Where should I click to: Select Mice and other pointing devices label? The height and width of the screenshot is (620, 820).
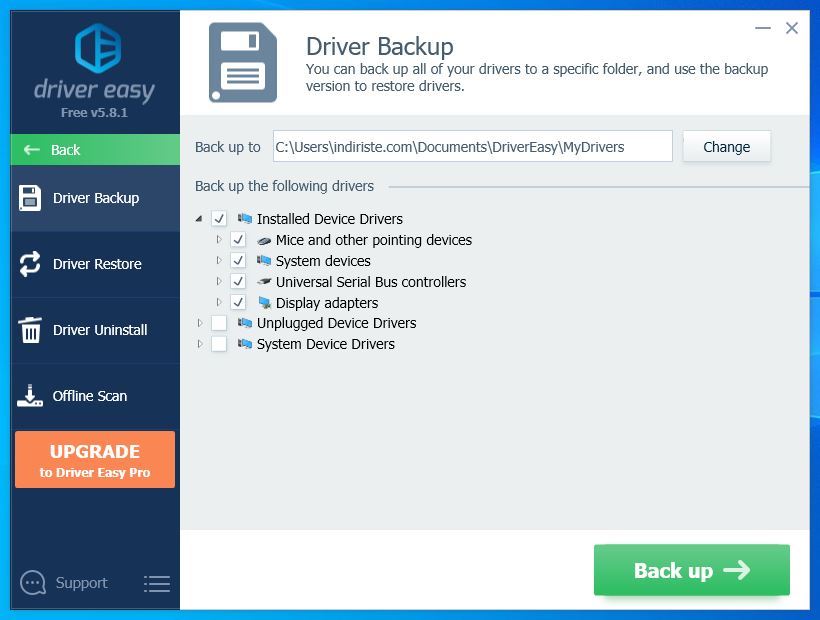click(x=374, y=240)
